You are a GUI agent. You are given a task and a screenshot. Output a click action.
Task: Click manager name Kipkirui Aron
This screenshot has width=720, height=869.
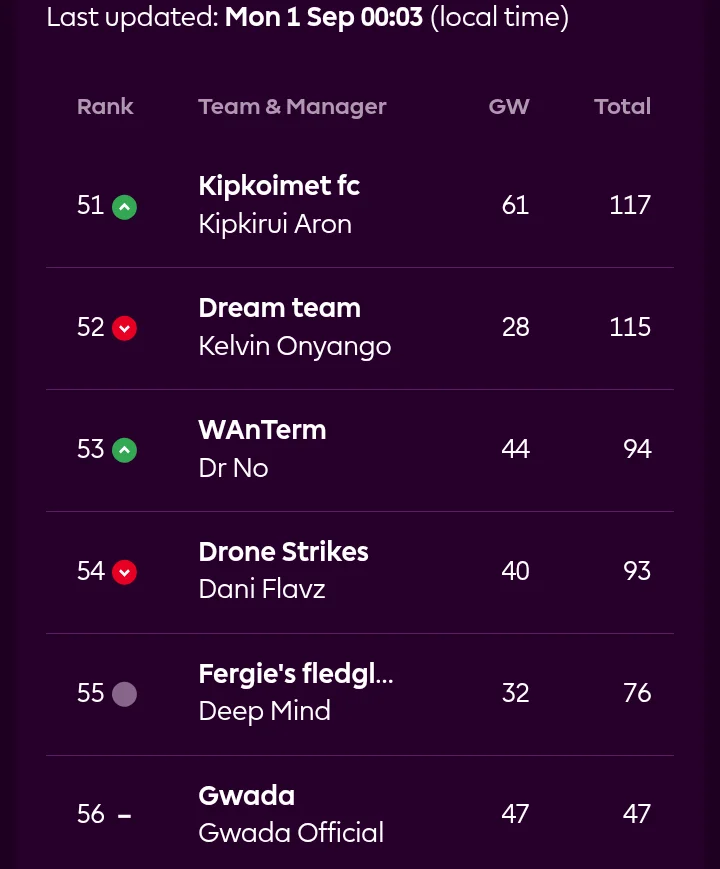pyautogui.click(x=275, y=224)
